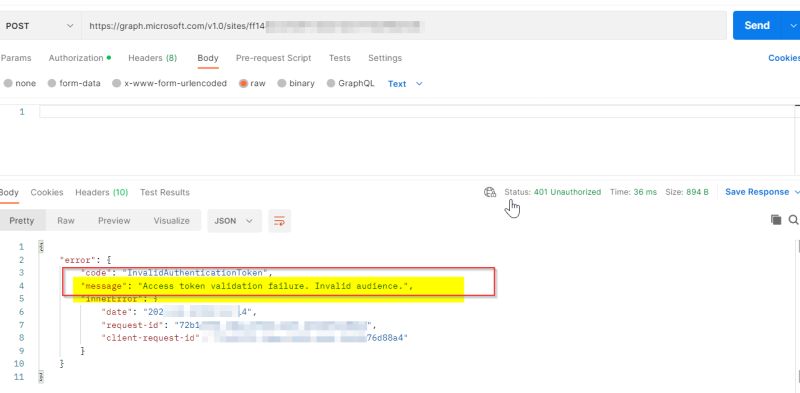Screen dimensions: 800x393
Task: Switch to the Params tab
Action: pos(16,58)
